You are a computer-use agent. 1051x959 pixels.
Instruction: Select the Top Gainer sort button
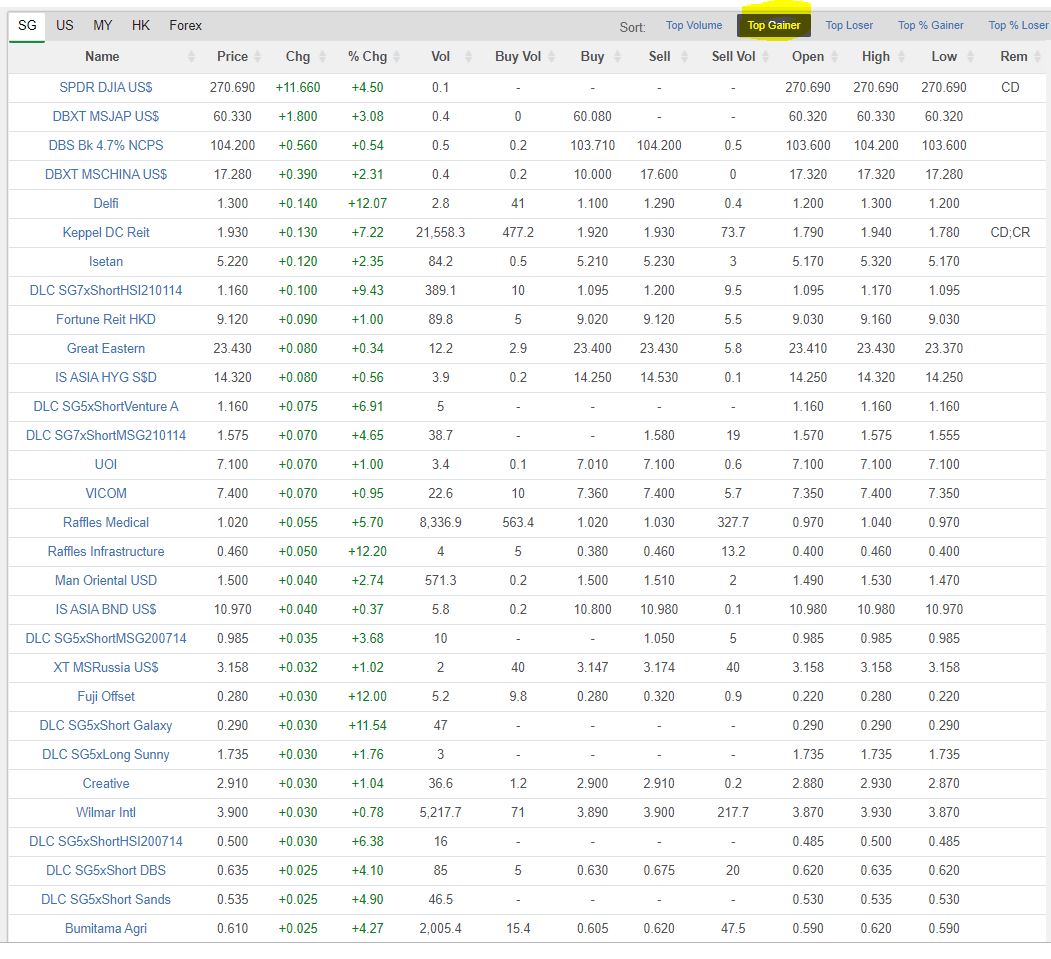(774, 25)
